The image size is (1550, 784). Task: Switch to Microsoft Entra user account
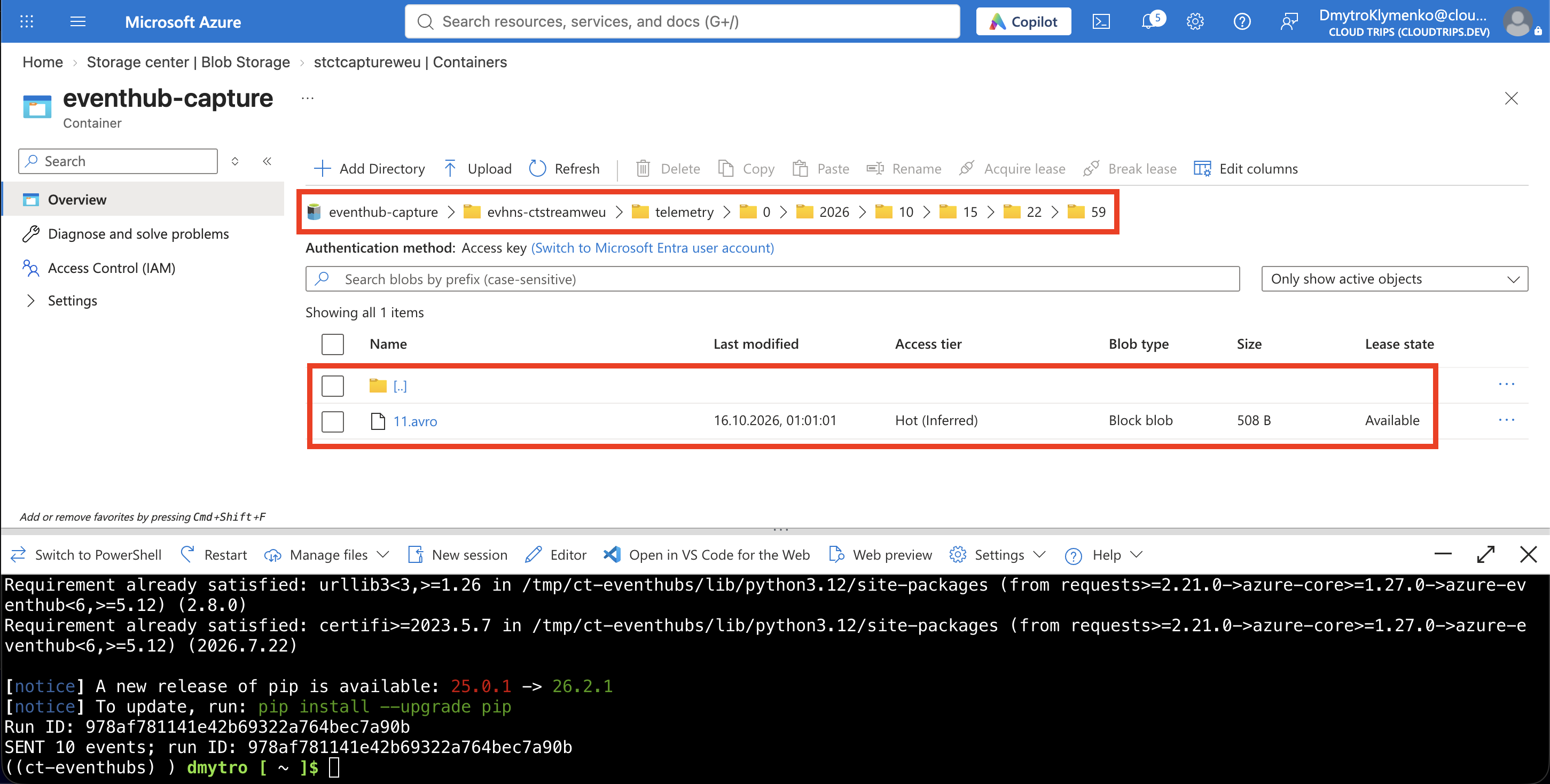click(x=652, y=248)
